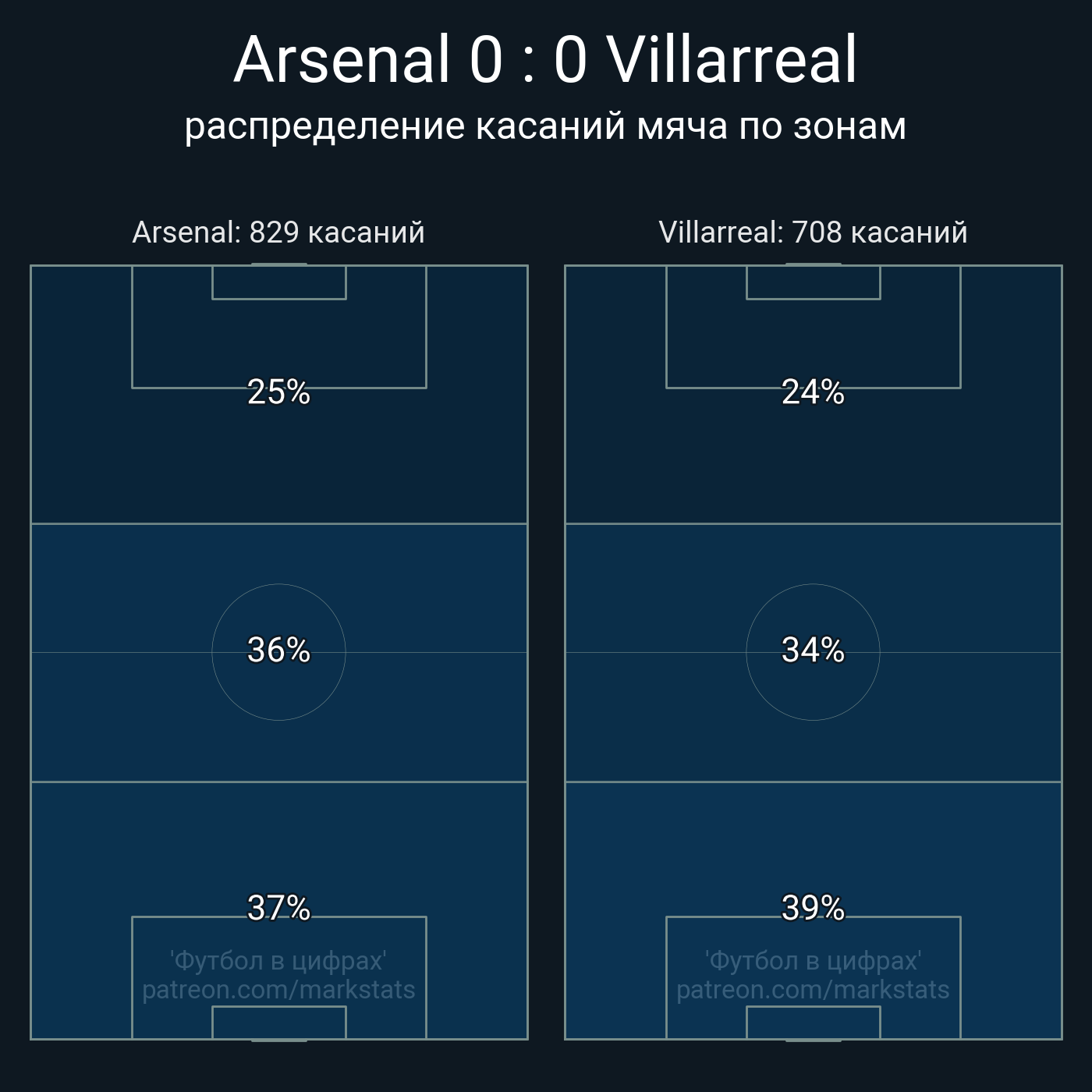Select the 'Arsenal: 829 касаний' heading
The image size is (1092, 1092).
click(278, 232)
